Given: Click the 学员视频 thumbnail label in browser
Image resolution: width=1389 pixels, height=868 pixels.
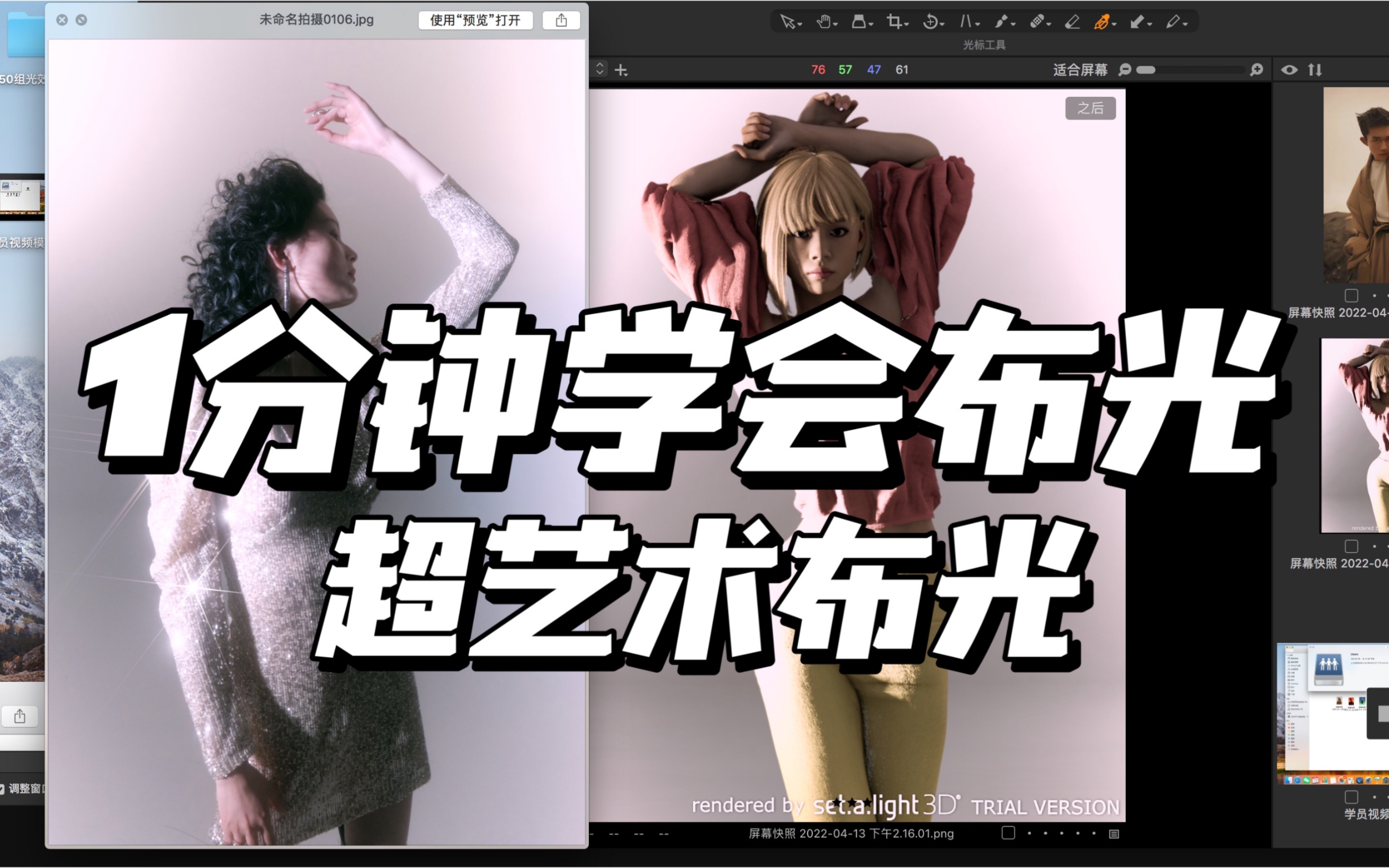Looking at the screenshot, I should coord(1366,814).
